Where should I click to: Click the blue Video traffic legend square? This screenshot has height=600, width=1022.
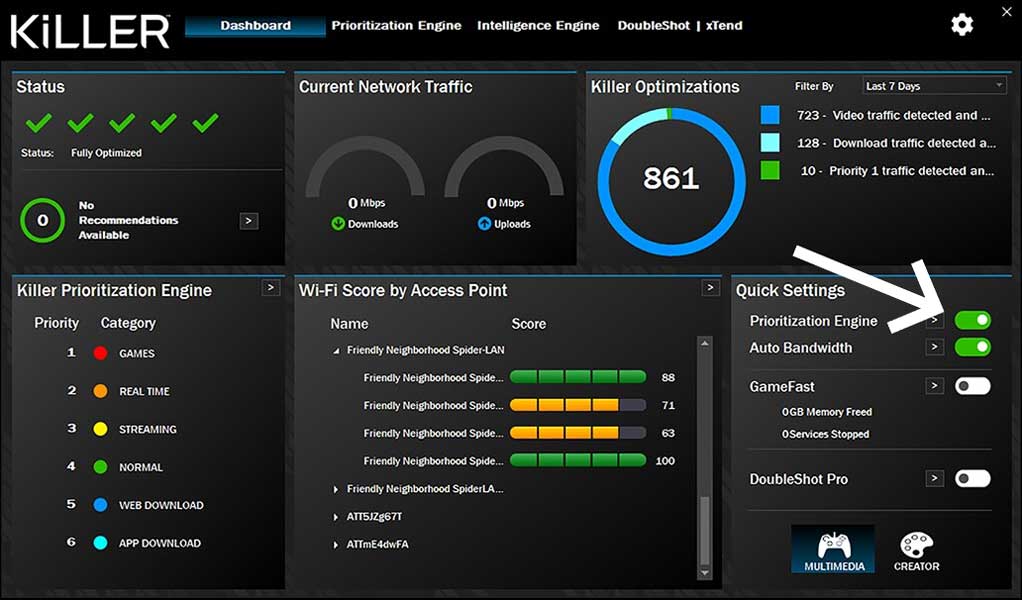(x=770, y=115)
